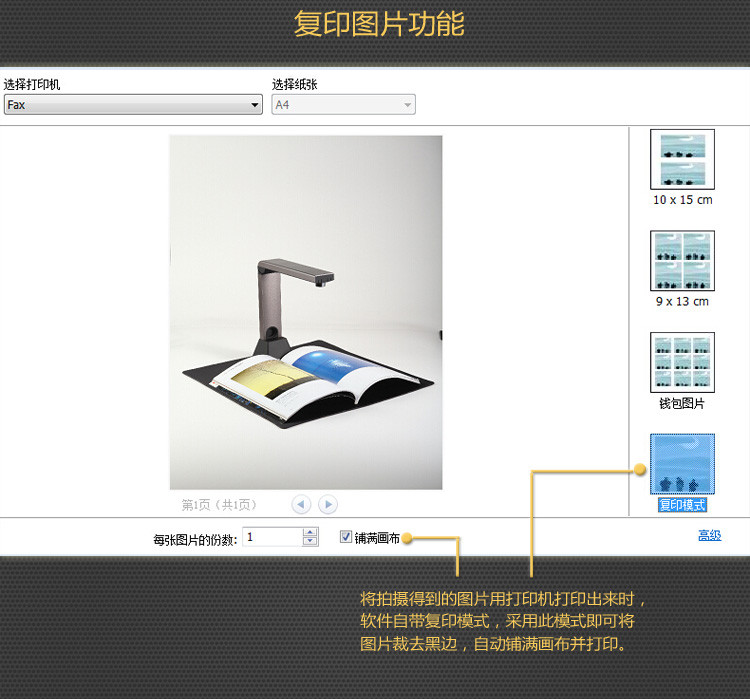Click the 复印模式 label text
This screenshot has width=750, height=699.
pyautogui.click(x=682, y=505)
